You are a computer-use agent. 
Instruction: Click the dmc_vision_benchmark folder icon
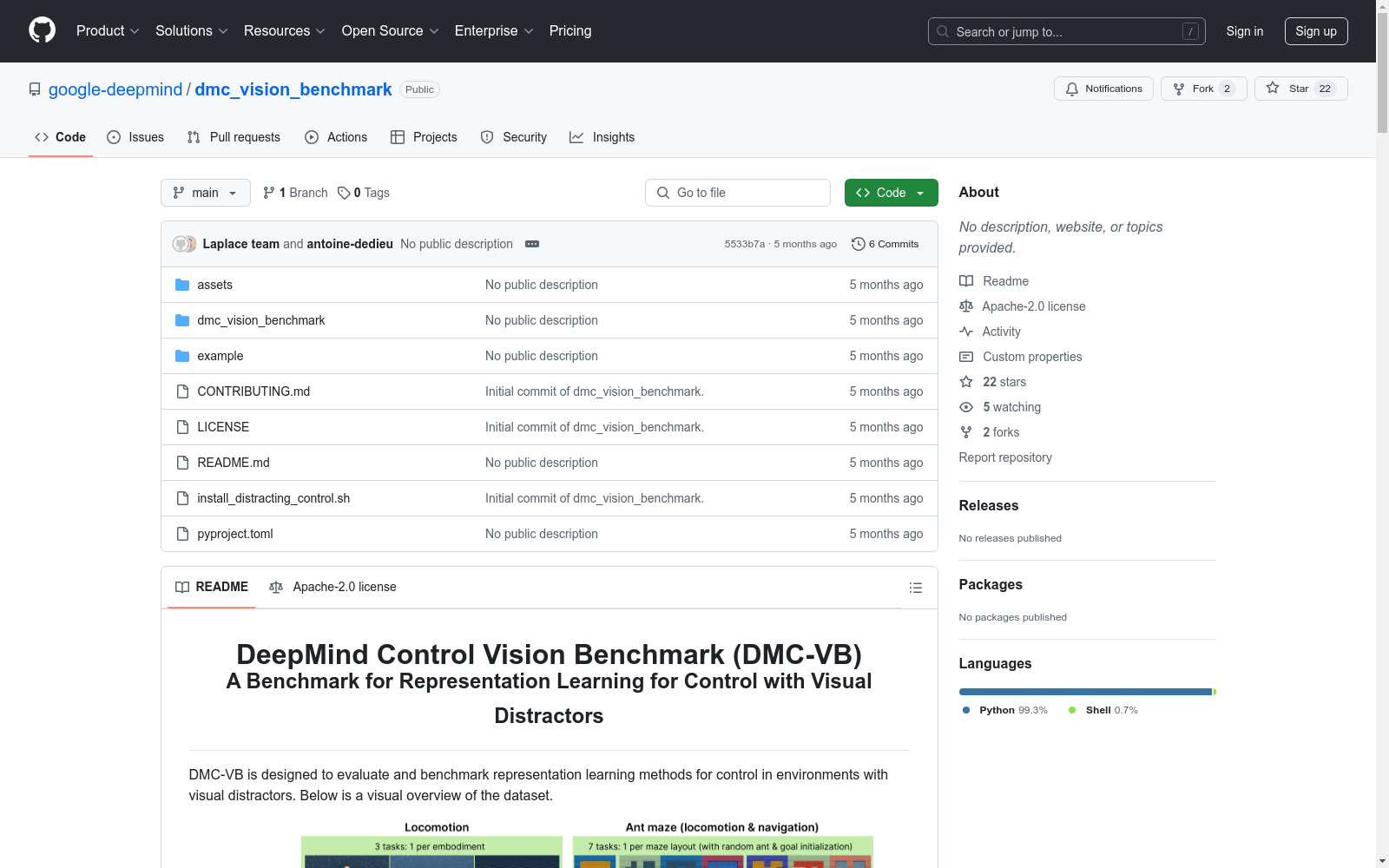[182, 320]
